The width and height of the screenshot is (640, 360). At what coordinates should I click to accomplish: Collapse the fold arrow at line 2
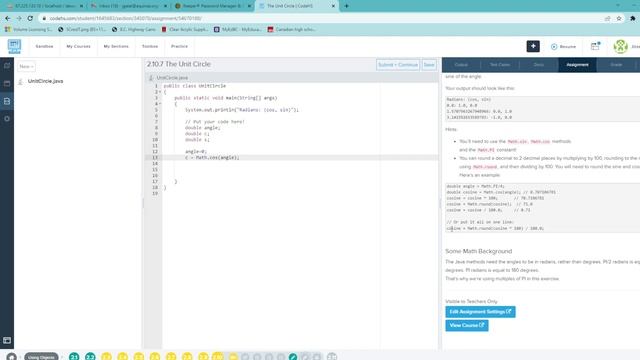(160, 92)
